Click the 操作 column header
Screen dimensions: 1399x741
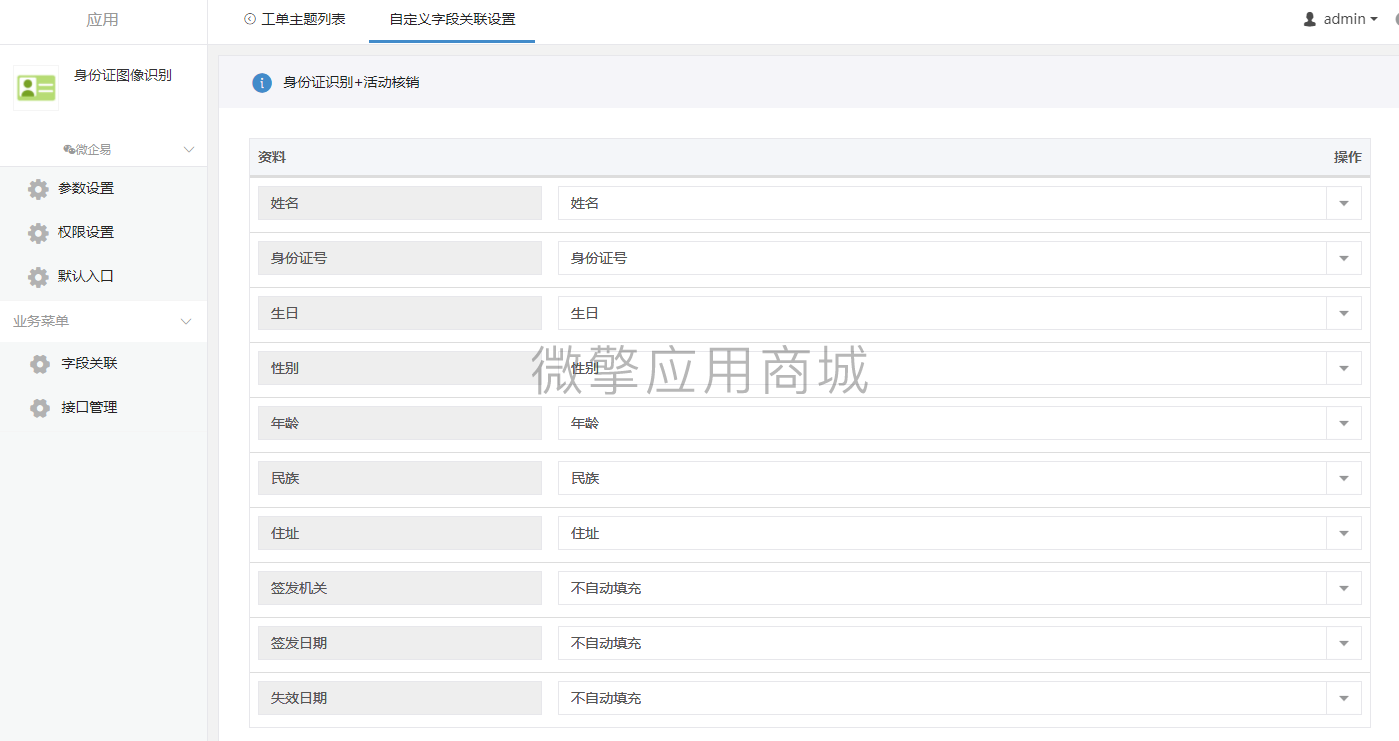point(1348,158)
